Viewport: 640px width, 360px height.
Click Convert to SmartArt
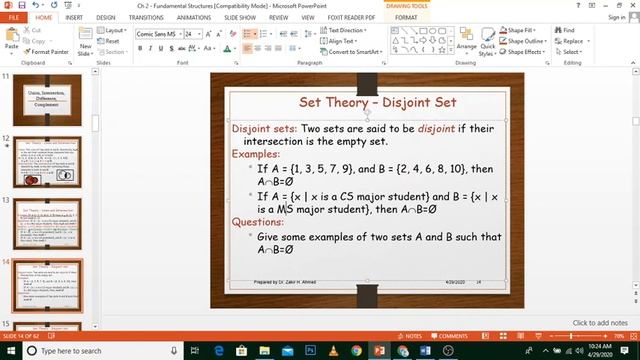[351, 52]
